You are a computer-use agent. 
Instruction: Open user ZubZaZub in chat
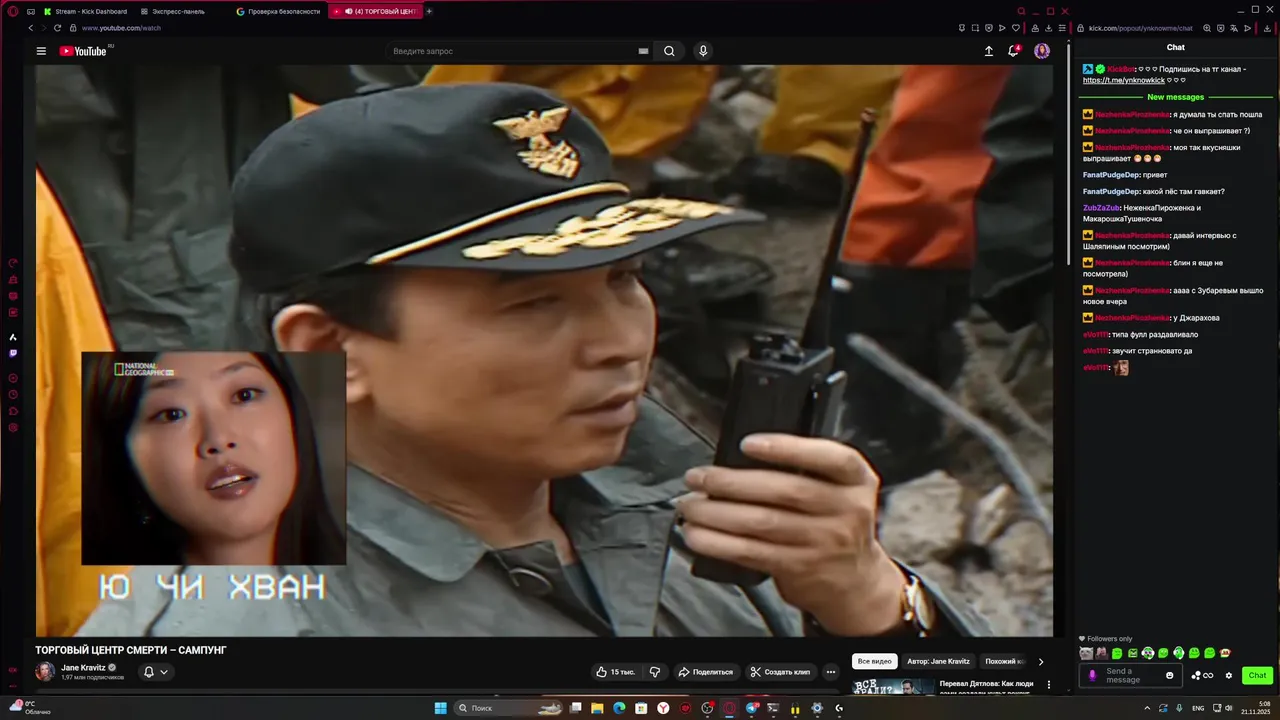tap(1102, 208)
